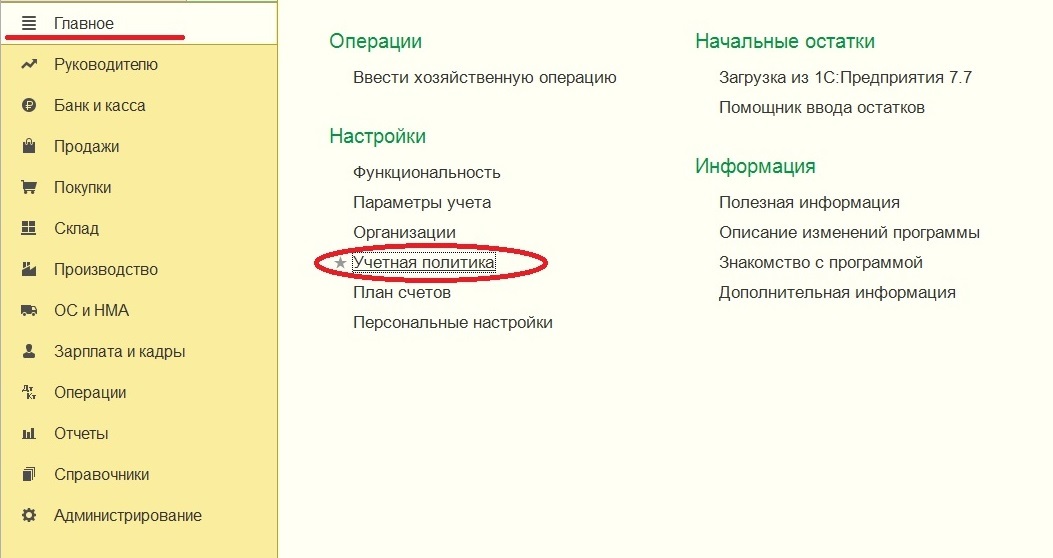Click the Начальные остатки group heading
The height and width of the screenshot is (558, 1053).
785,42
